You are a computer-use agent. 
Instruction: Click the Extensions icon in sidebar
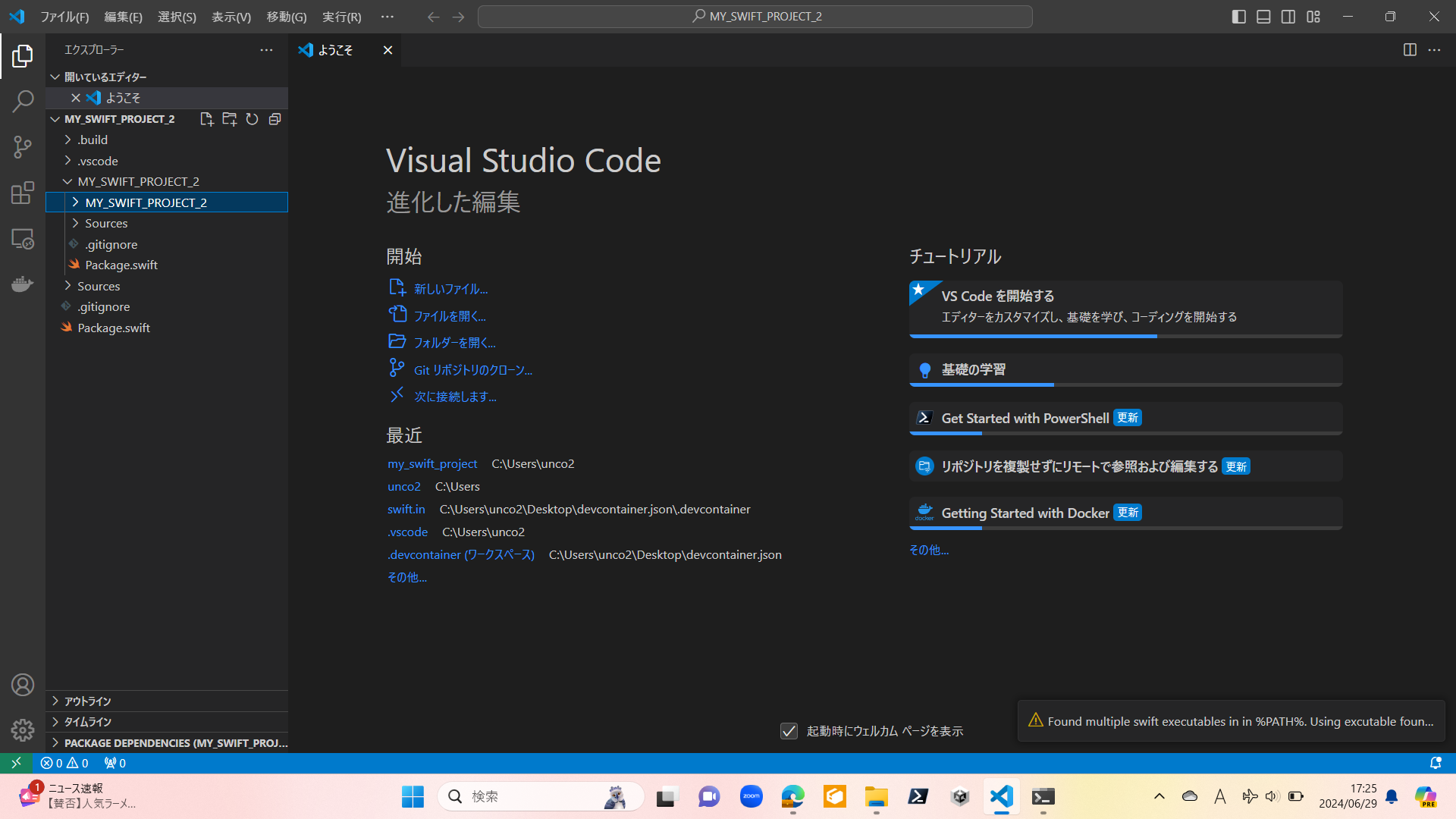coord(22,193)
